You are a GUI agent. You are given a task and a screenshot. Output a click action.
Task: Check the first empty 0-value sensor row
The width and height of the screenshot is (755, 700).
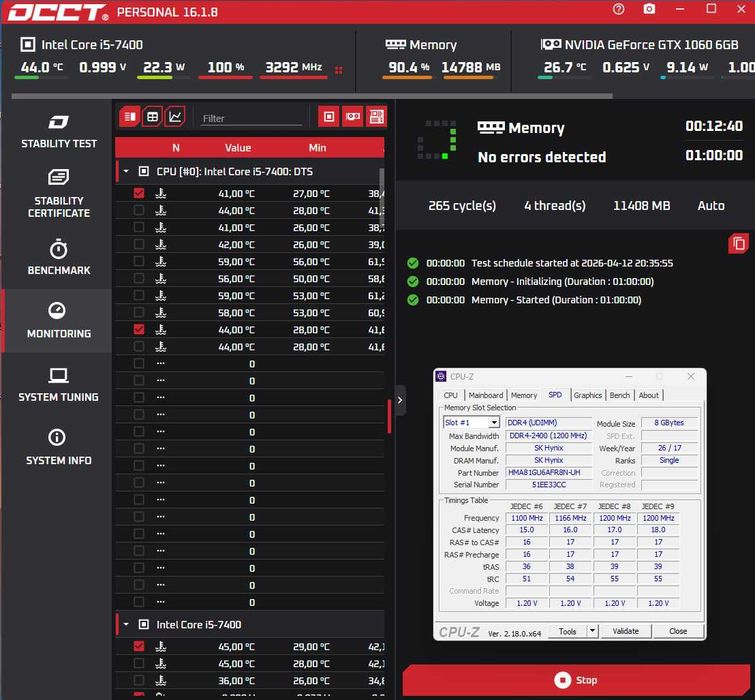coord(139,364)
